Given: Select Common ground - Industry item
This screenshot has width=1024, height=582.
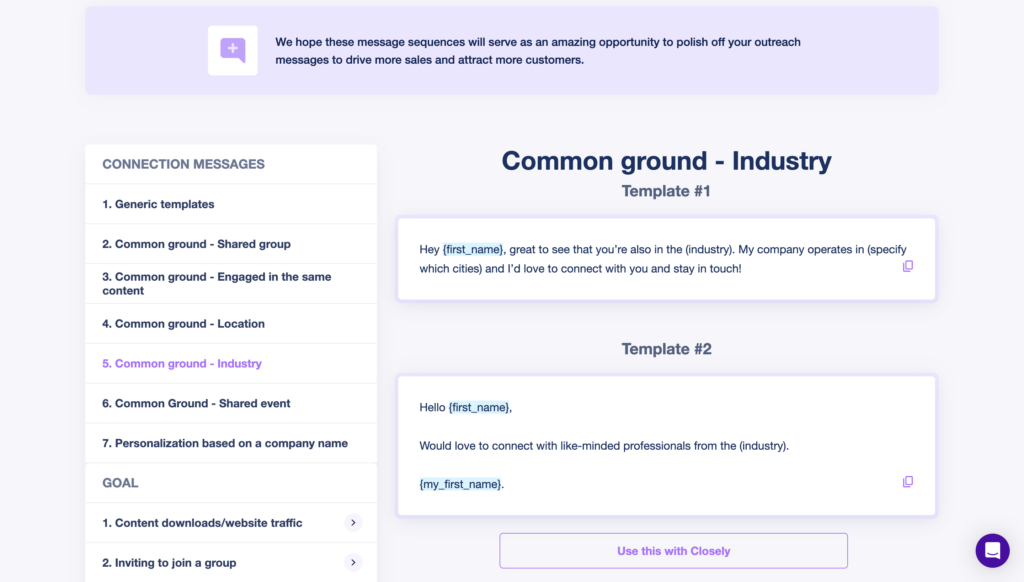Looking at the screenshot, I should tap(182, 364).
